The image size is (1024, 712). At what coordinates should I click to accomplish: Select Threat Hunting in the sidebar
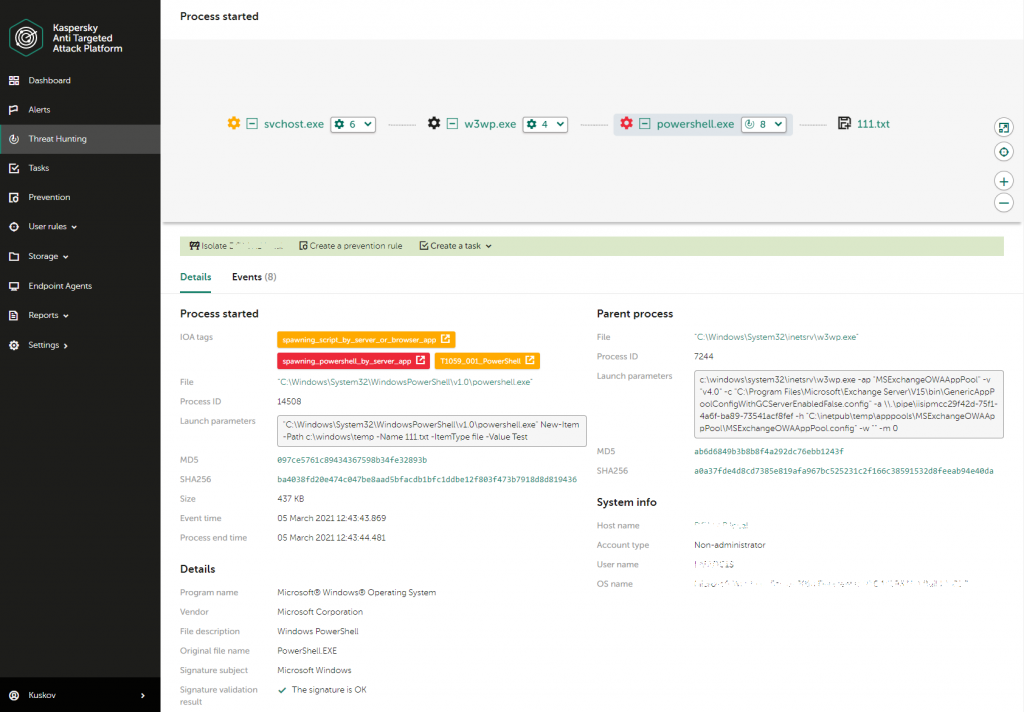(x=80, y=139)
